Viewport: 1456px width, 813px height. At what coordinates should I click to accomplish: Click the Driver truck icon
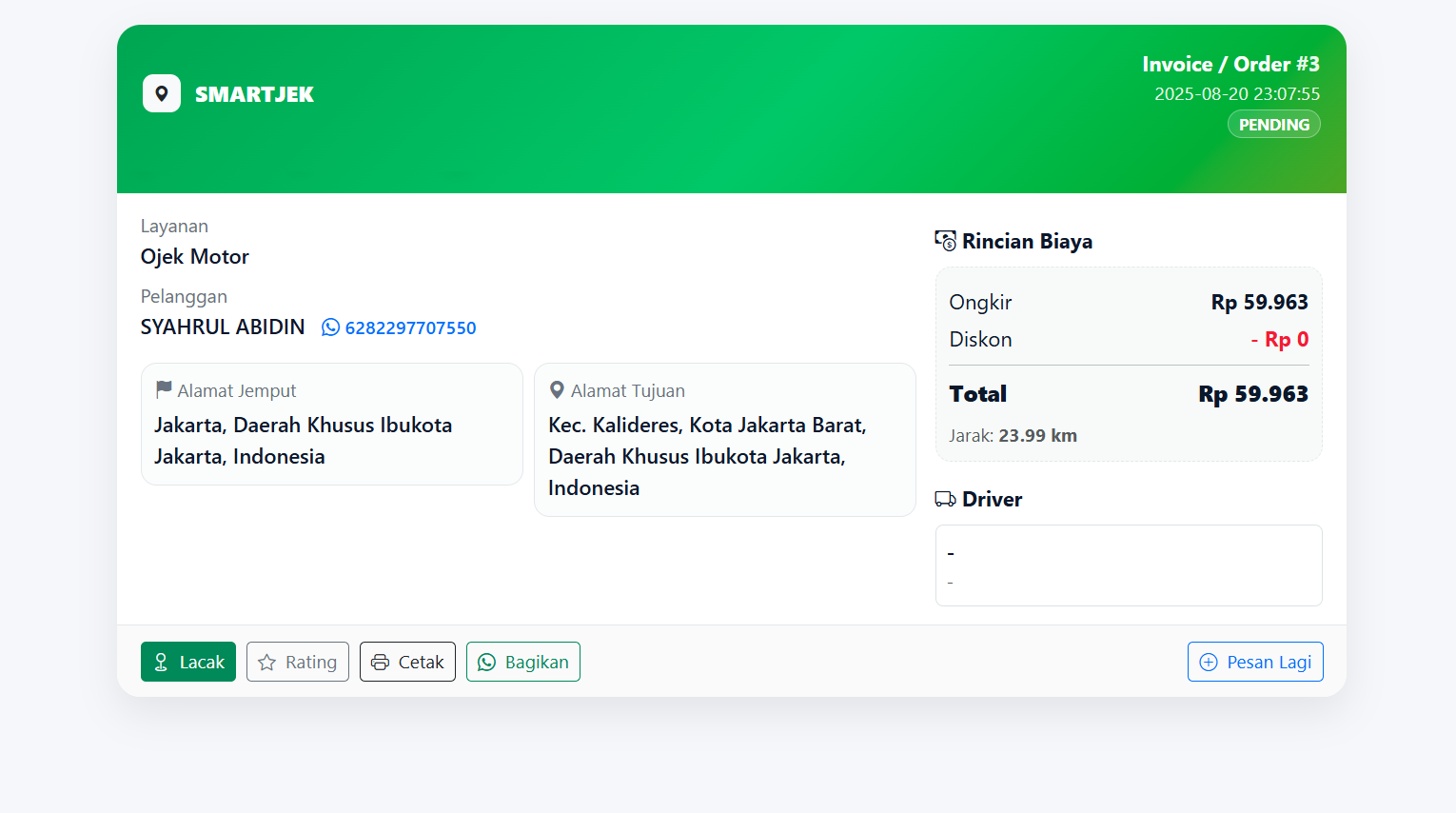click(945, 499)
